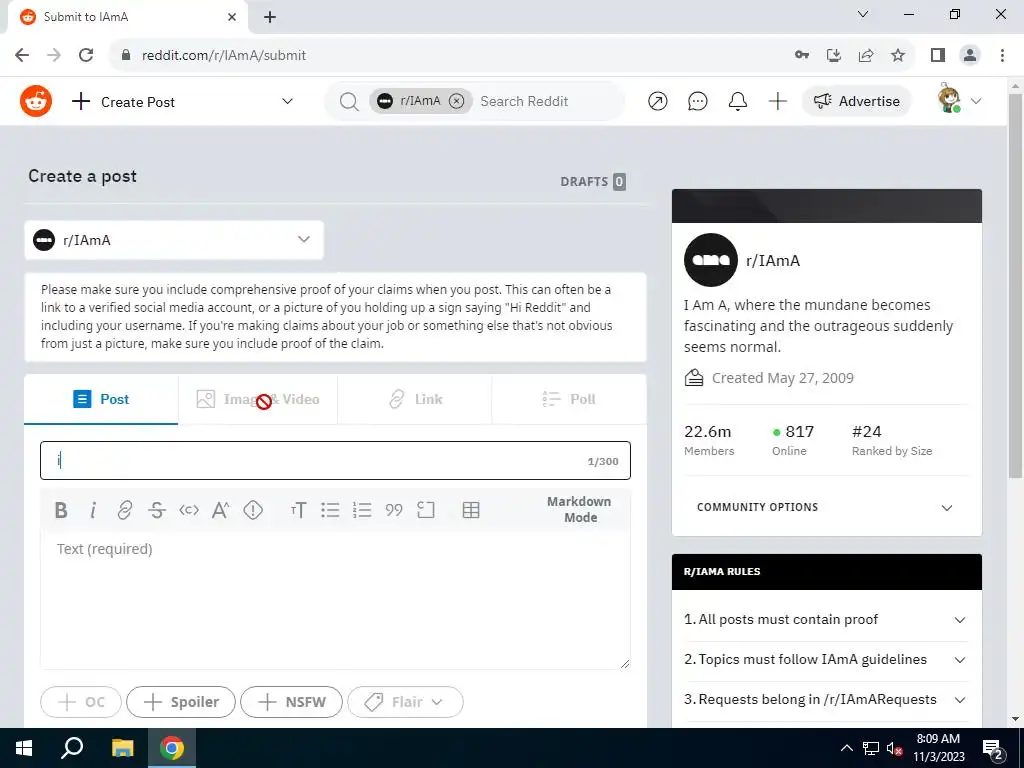Image resolution: width=1024 pixels, height=768 pixels.
Task: Expand rule 3 Requests belong in /r/IAmARequests
Action: click(x=825, y=699)
